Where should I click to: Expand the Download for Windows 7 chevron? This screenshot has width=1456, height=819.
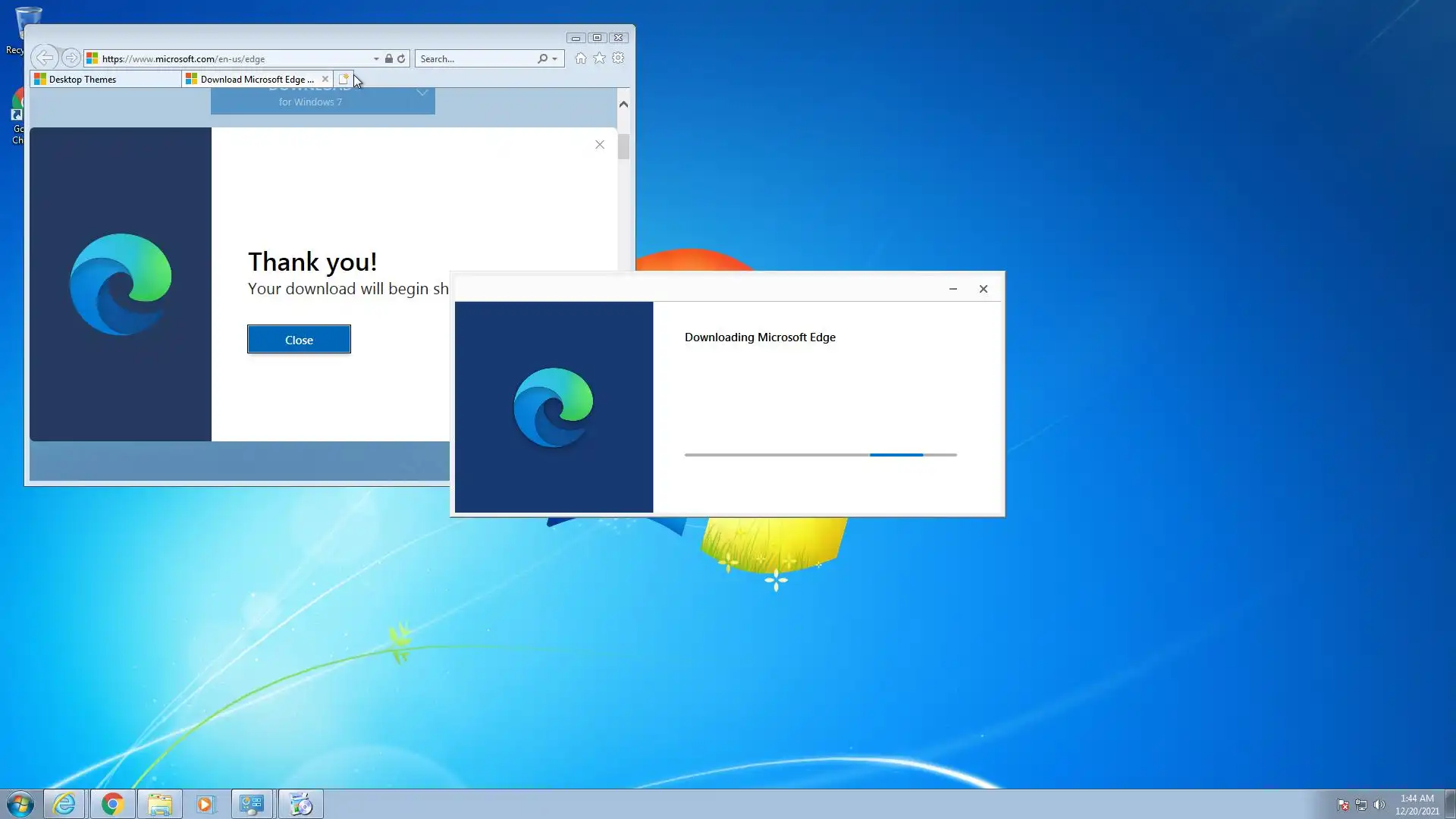point(422,93)
